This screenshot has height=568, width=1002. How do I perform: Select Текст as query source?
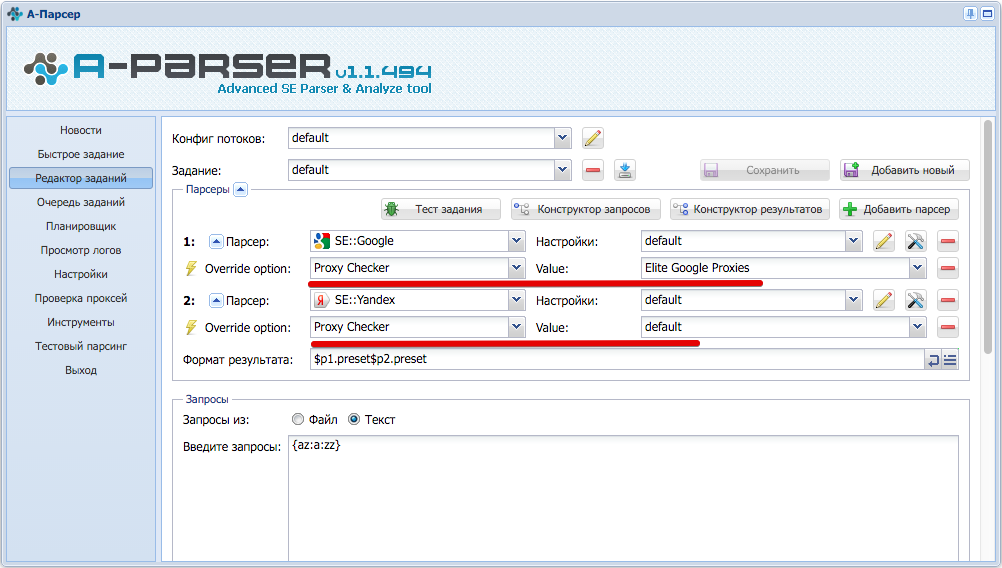354,419
